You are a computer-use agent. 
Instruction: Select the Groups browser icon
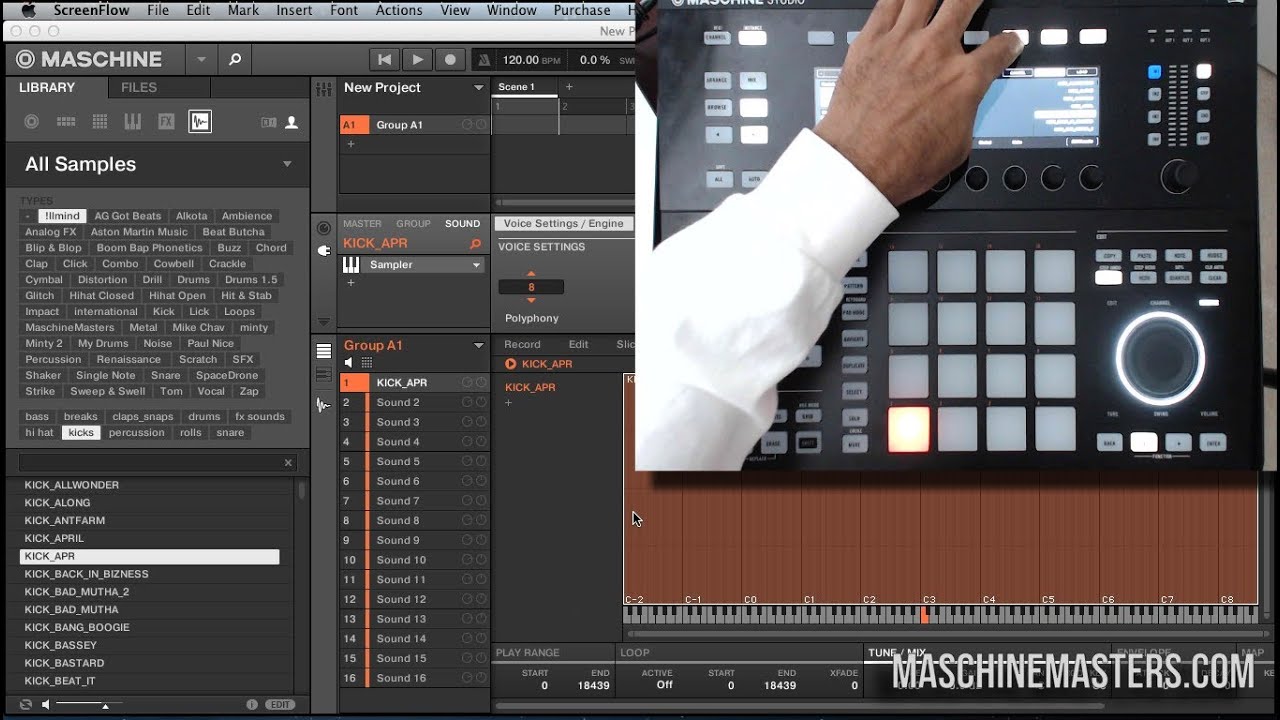tap(66, 122)
